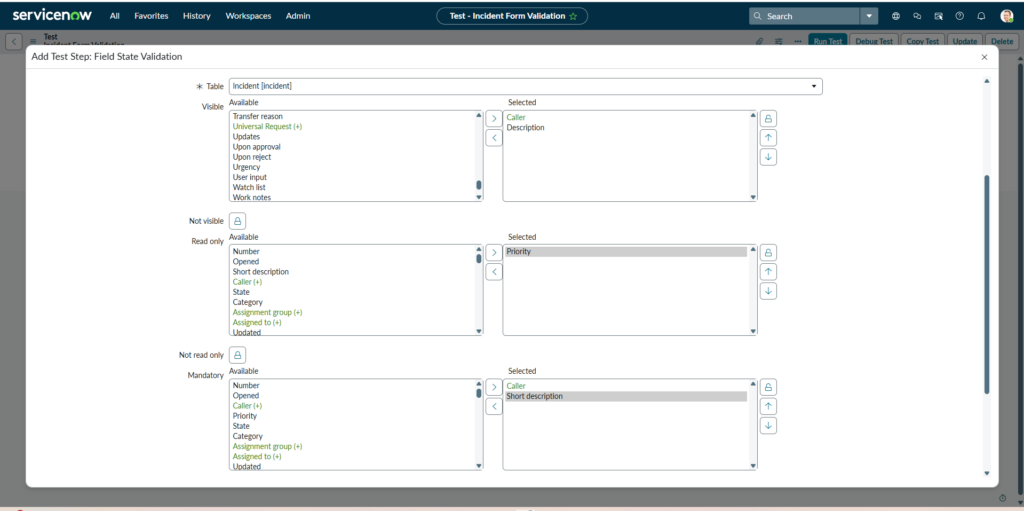Viewport: 1024px width, 511px height.
Task: Move Short description down in Mandatory list
Action: point(768,425)
